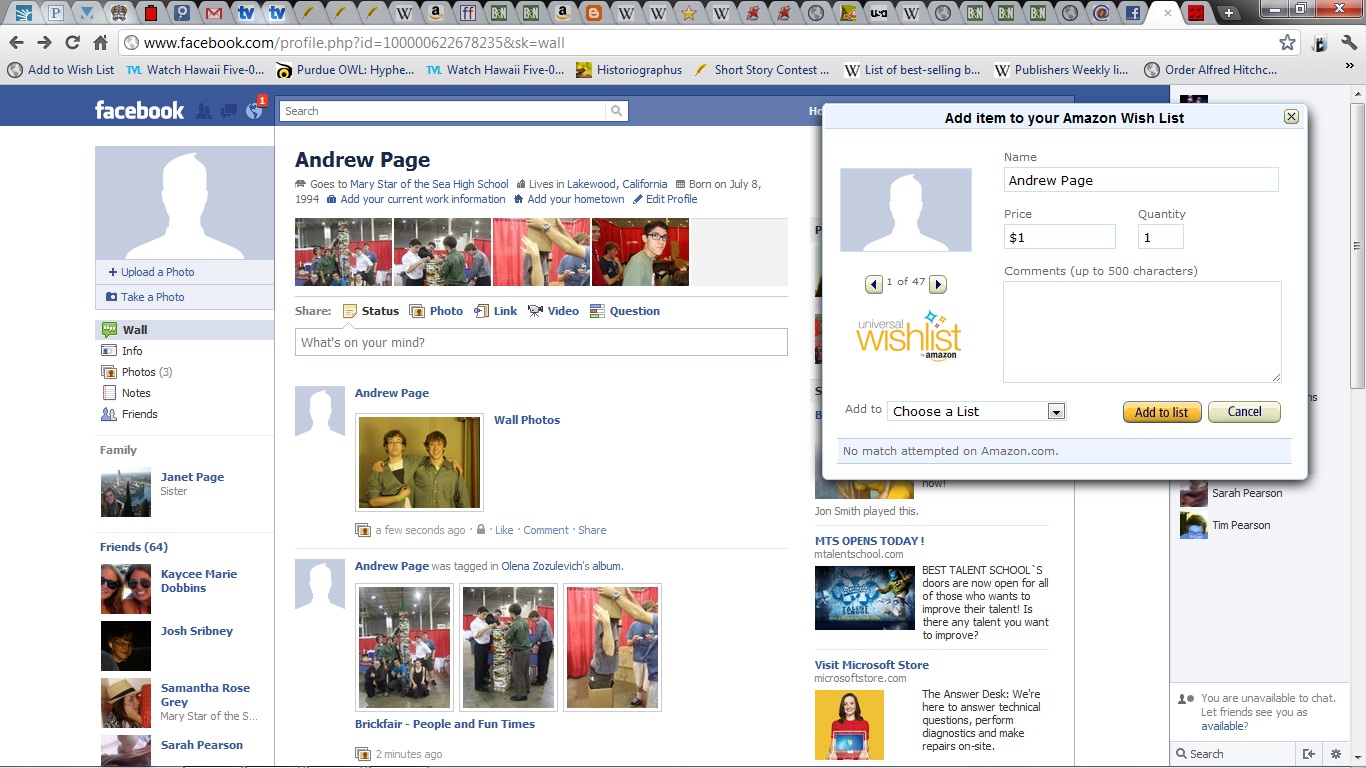Select the Video share option

point(554,311)
